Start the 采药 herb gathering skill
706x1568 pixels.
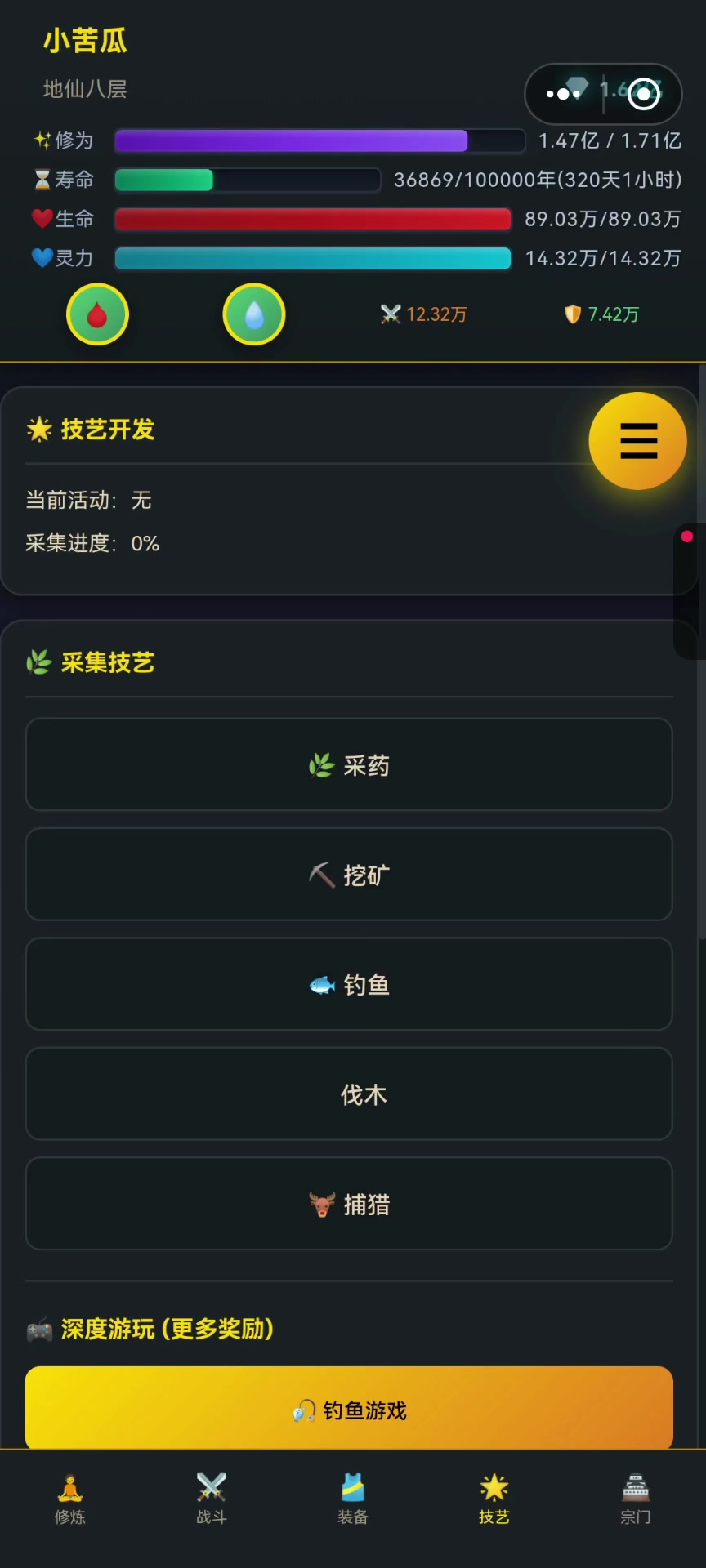pos(349,765)
